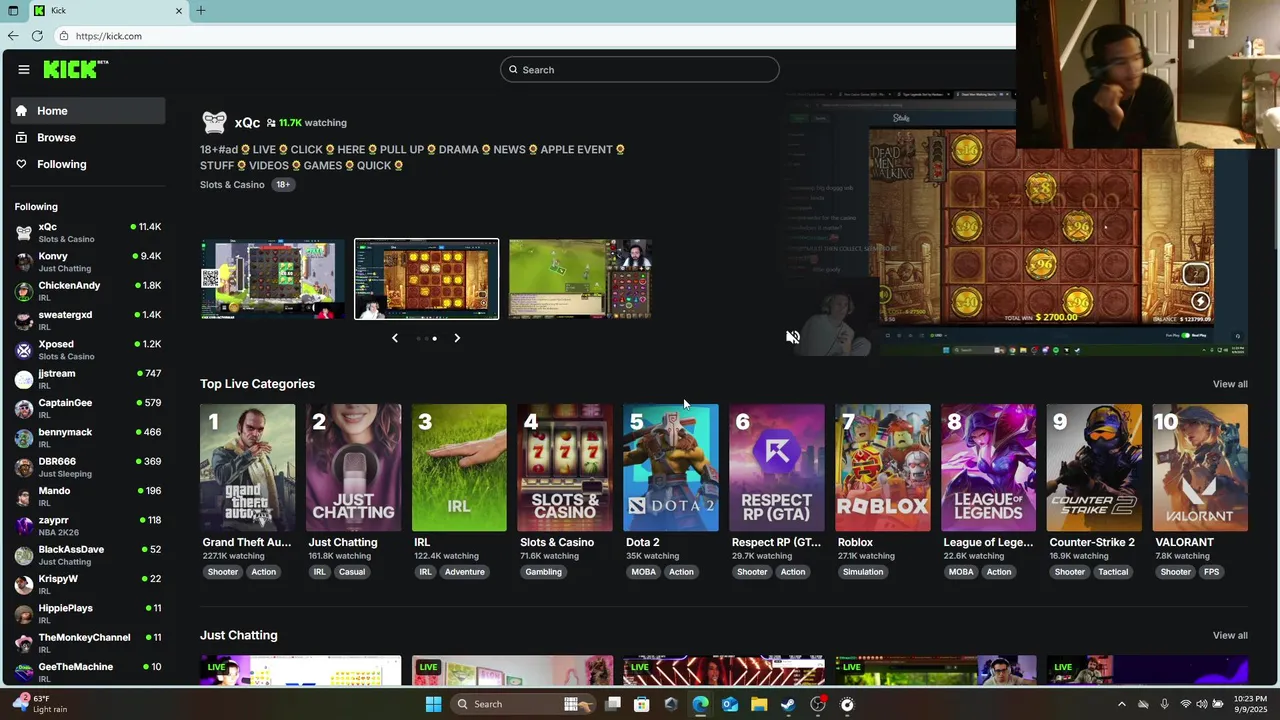Viewport: 1280px width, 720px height.
Task: View all Just Chatting streams
Action: [1230, 636]
